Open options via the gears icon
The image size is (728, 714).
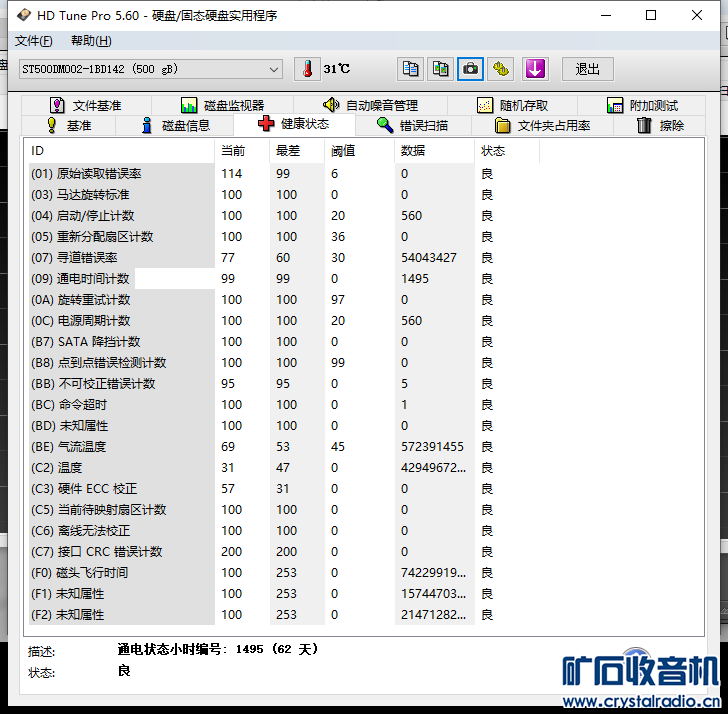[500, 69]
